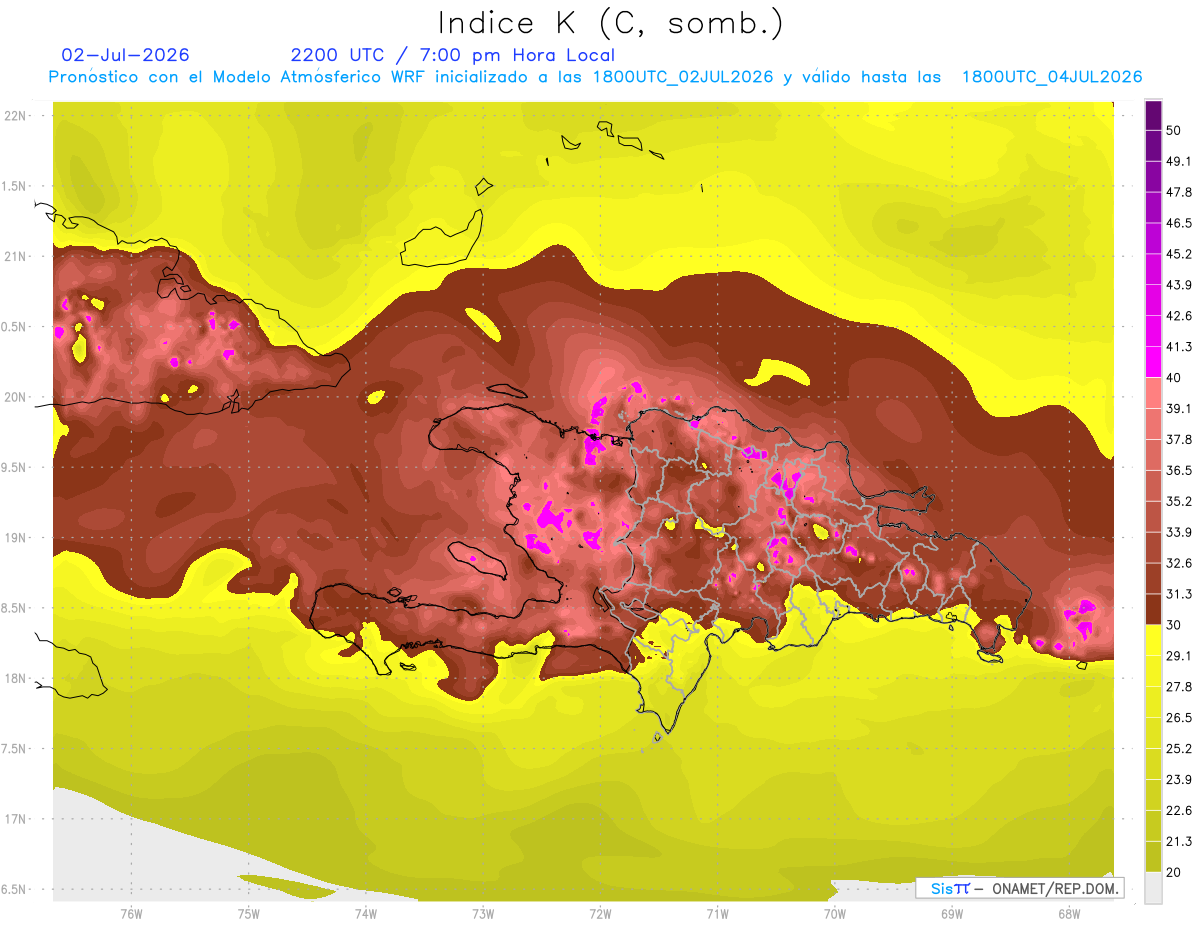Click colorbar value '29.1'
The image size is (1200, 927).
(1178, 655)
